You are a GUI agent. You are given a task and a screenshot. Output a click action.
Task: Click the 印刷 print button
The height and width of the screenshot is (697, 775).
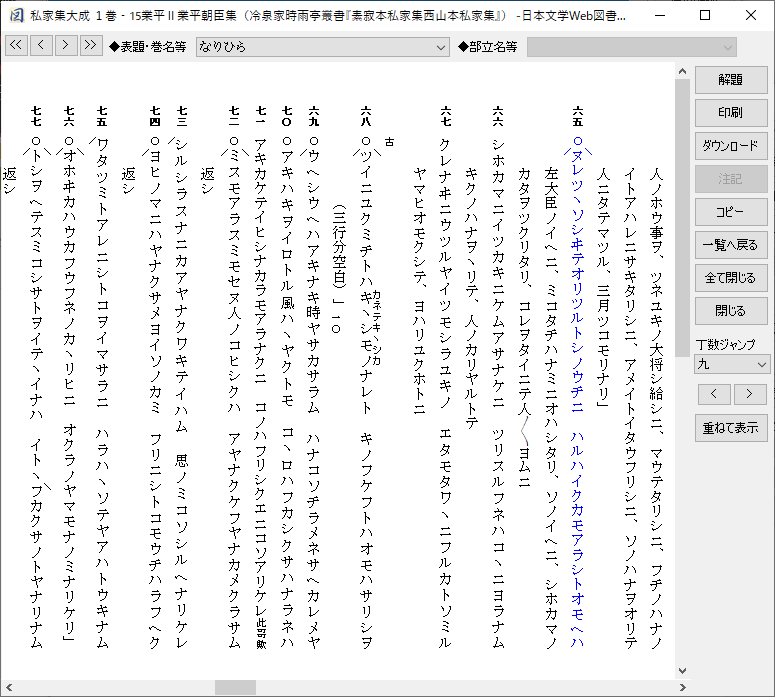[731, 113]
